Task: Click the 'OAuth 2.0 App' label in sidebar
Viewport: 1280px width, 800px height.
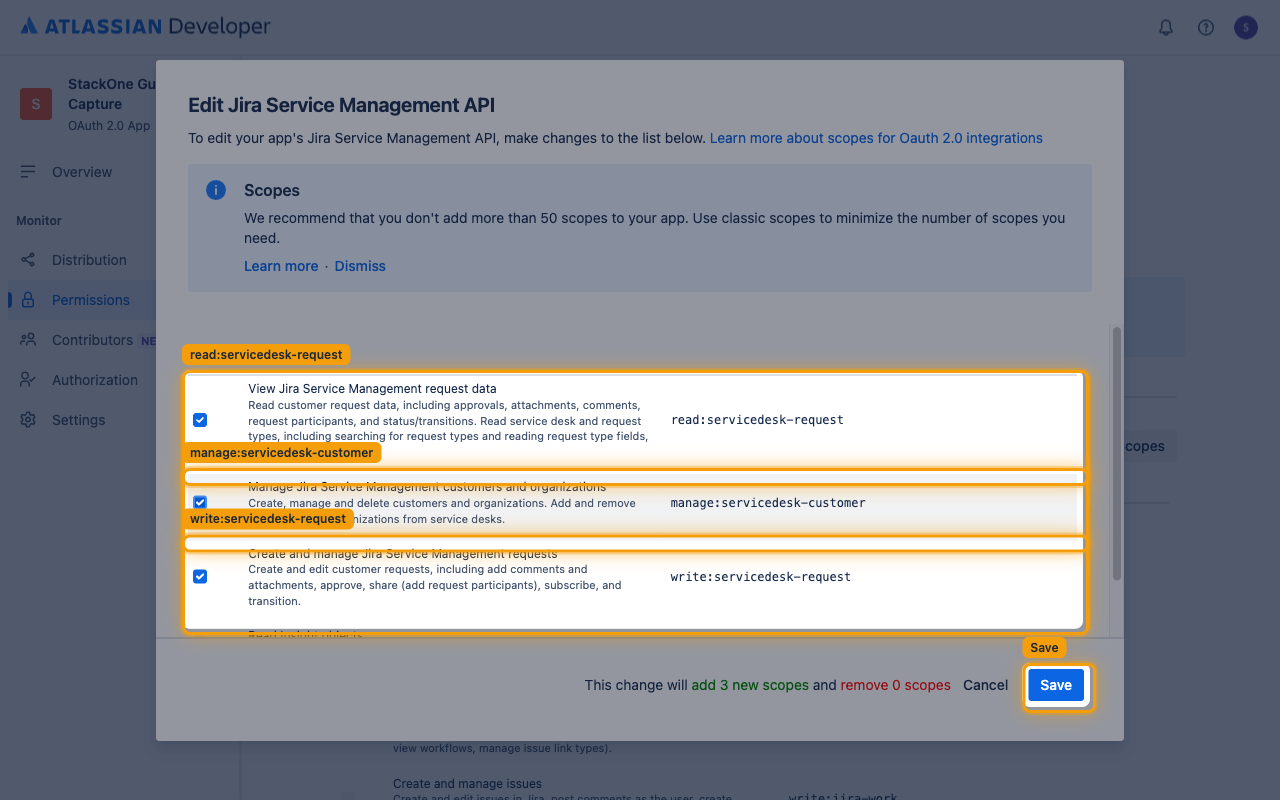Action: (109, 126)
